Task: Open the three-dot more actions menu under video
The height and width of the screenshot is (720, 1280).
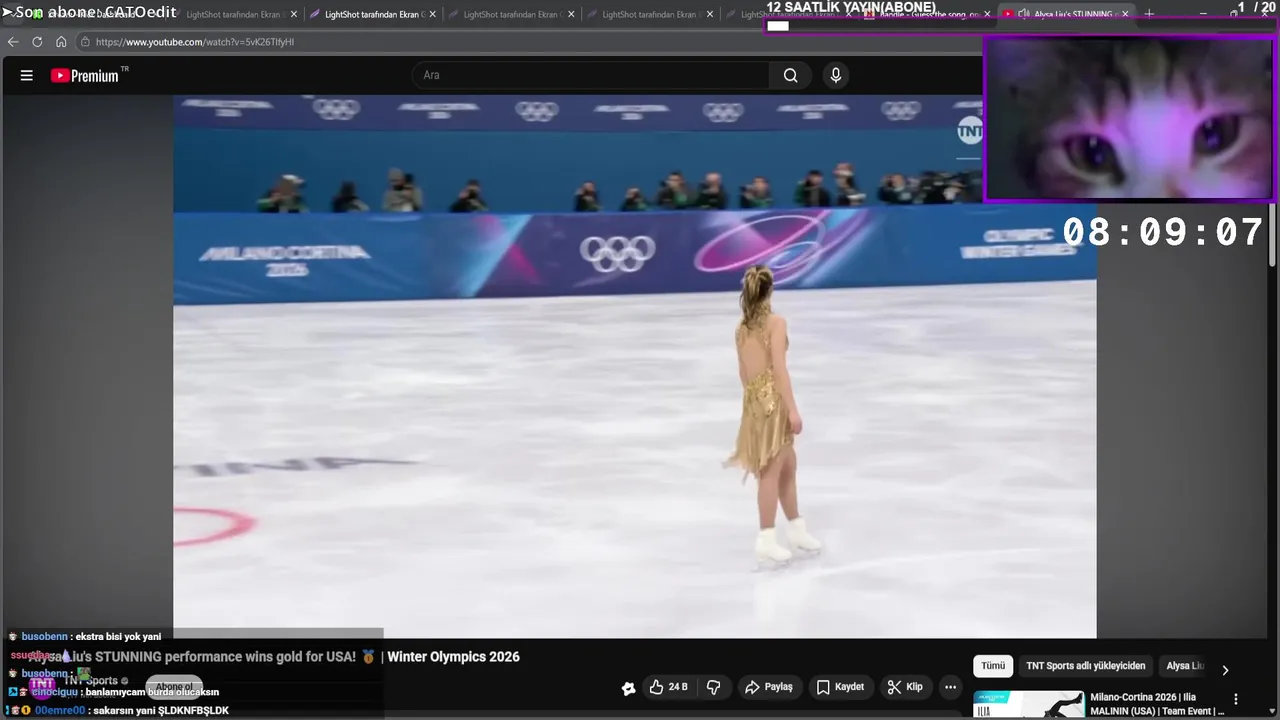Action: coord(951,687)
